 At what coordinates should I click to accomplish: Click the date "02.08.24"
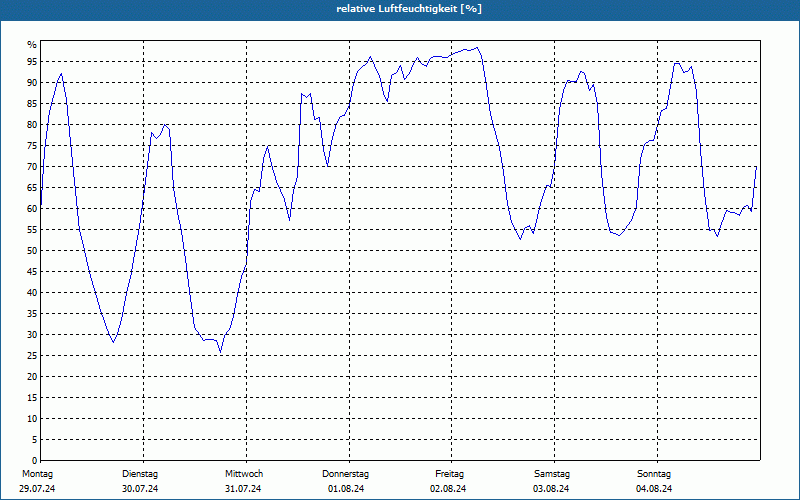[x=448, y=489]
